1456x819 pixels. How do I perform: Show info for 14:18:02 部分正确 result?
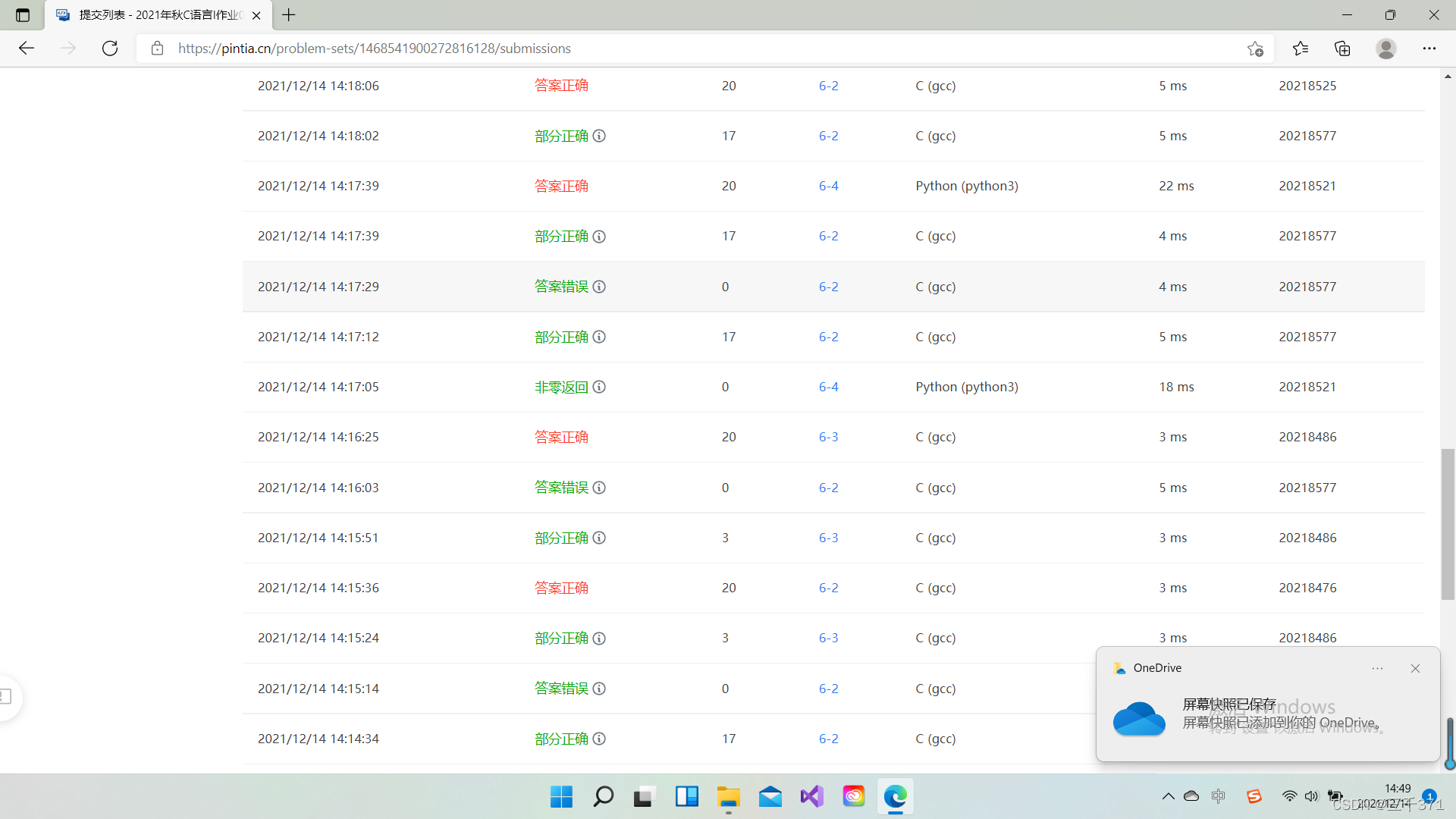tap(599, 136)
